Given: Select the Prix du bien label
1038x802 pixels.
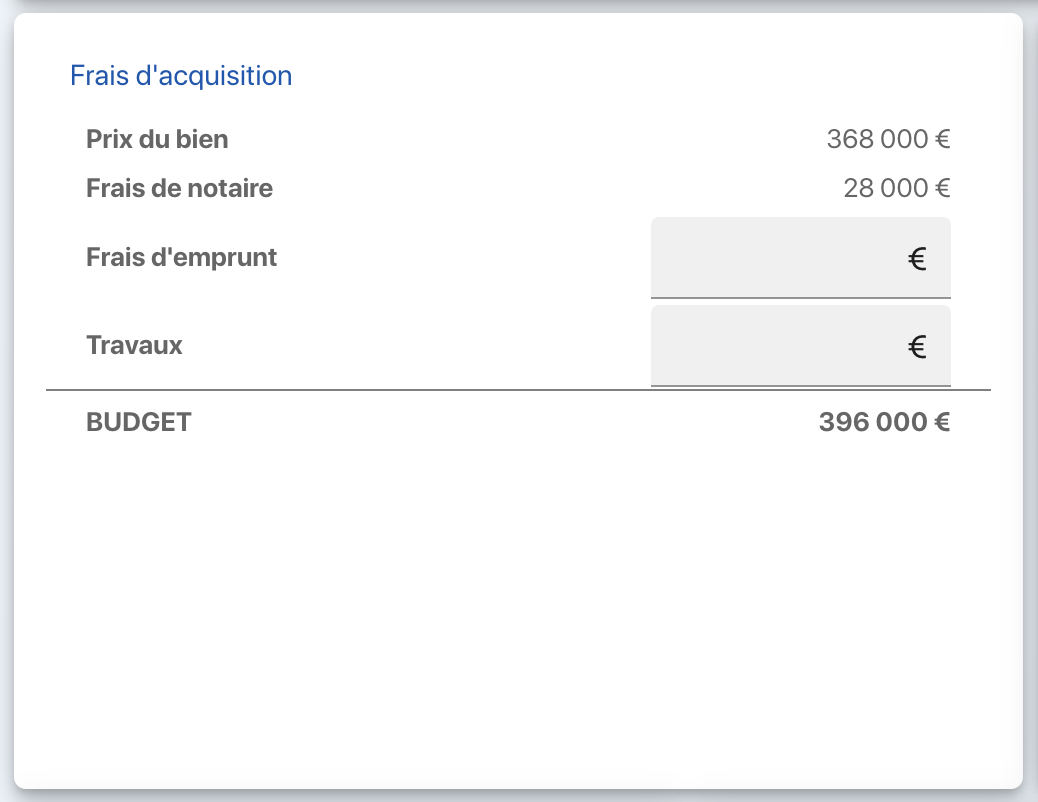Looking at the screenshot, I should point(157,139).
